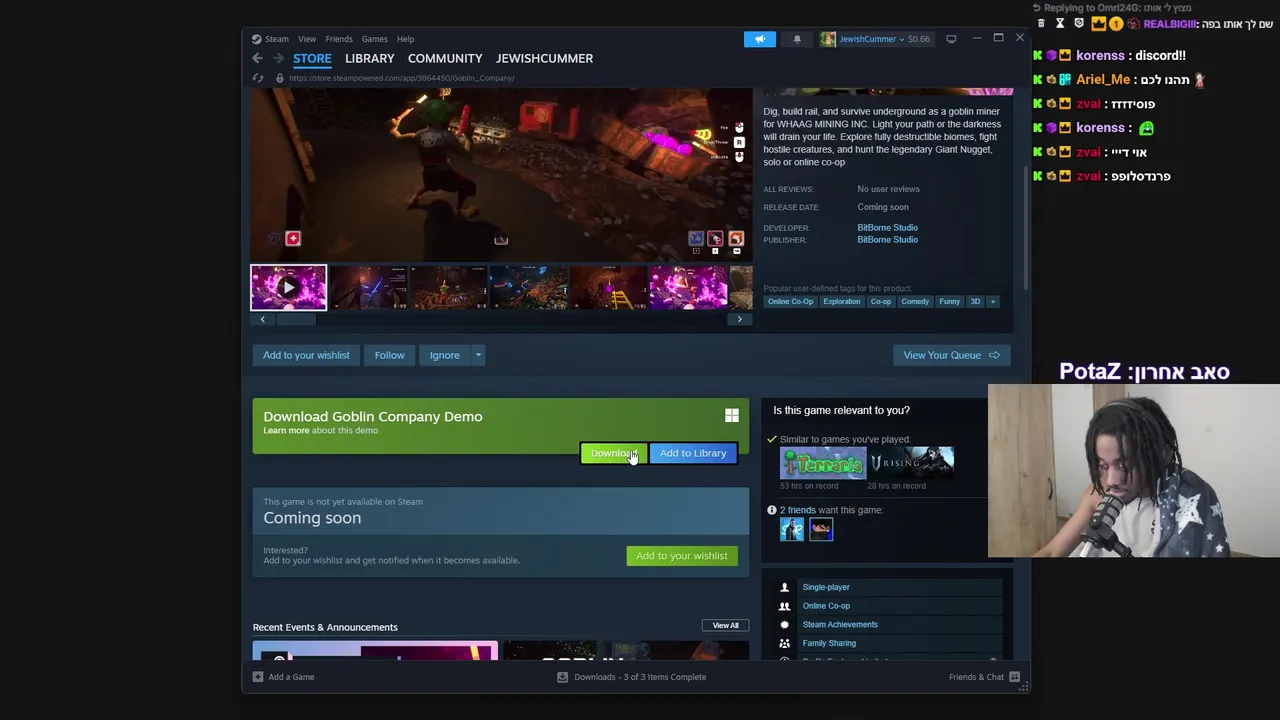Click the media strip horizontal scrollbar
The height and width of the screenshot is (720, 1280).
295,319
